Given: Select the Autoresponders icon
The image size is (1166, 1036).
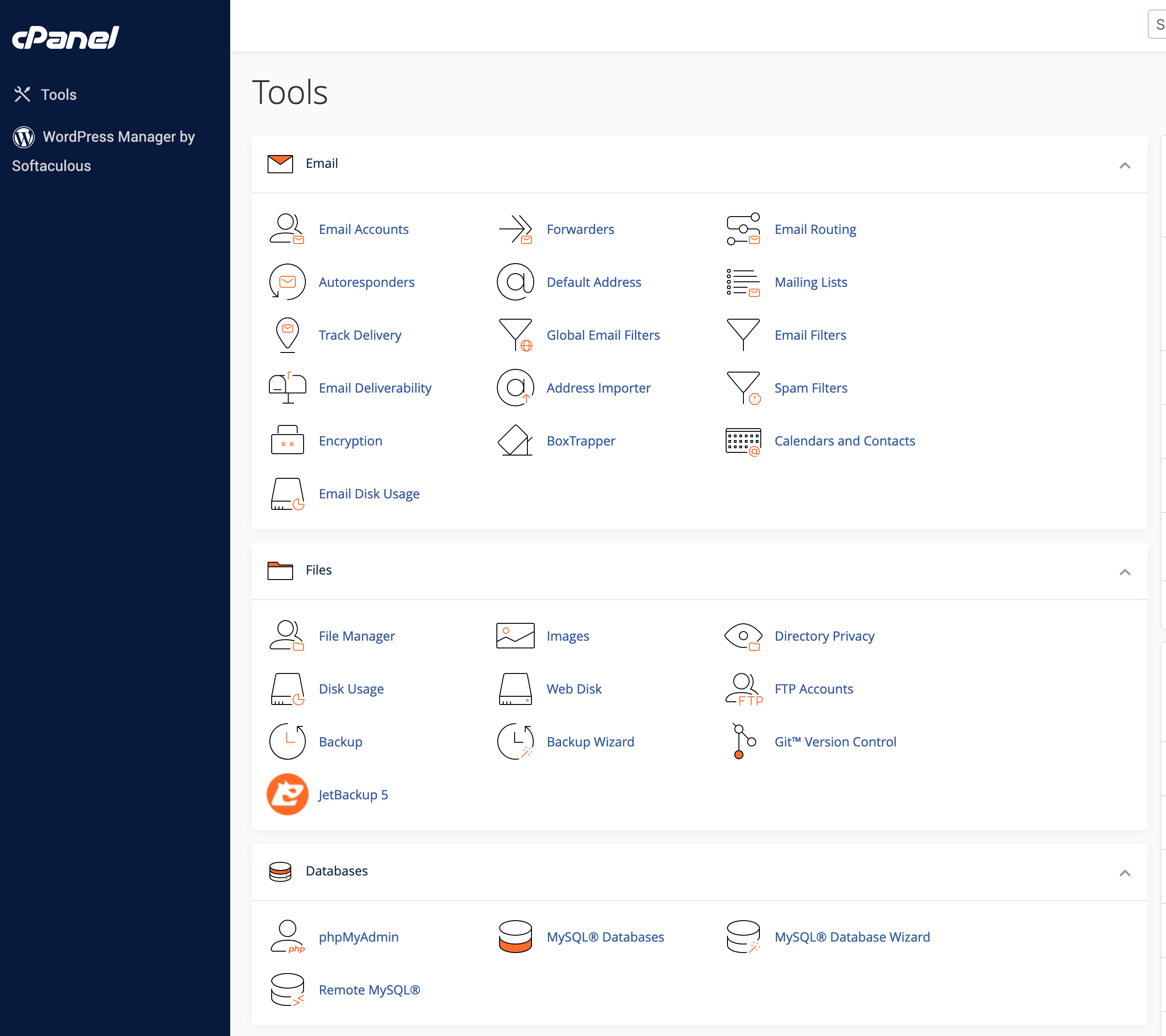Looking at the screenshot, I should pyautogui.click(x=287, y=282).
